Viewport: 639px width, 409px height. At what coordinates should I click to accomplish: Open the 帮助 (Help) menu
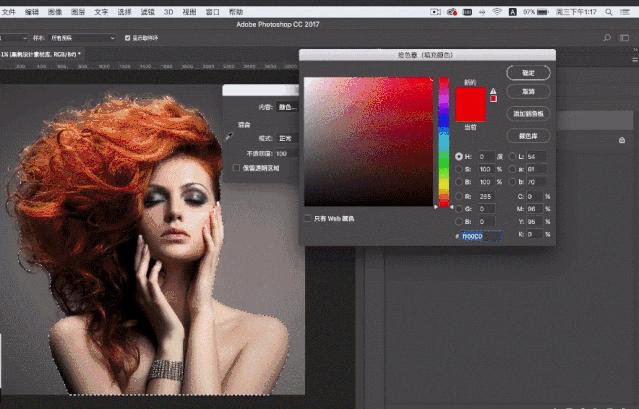point(236,12)
